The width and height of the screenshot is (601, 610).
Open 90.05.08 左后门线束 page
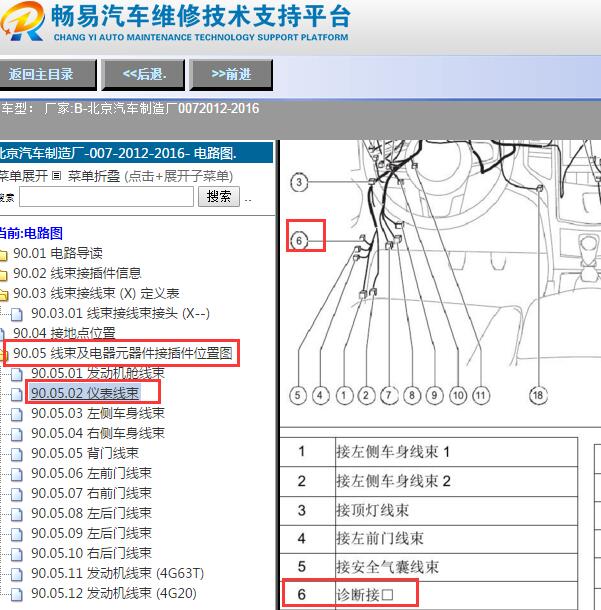click(91, 513)
